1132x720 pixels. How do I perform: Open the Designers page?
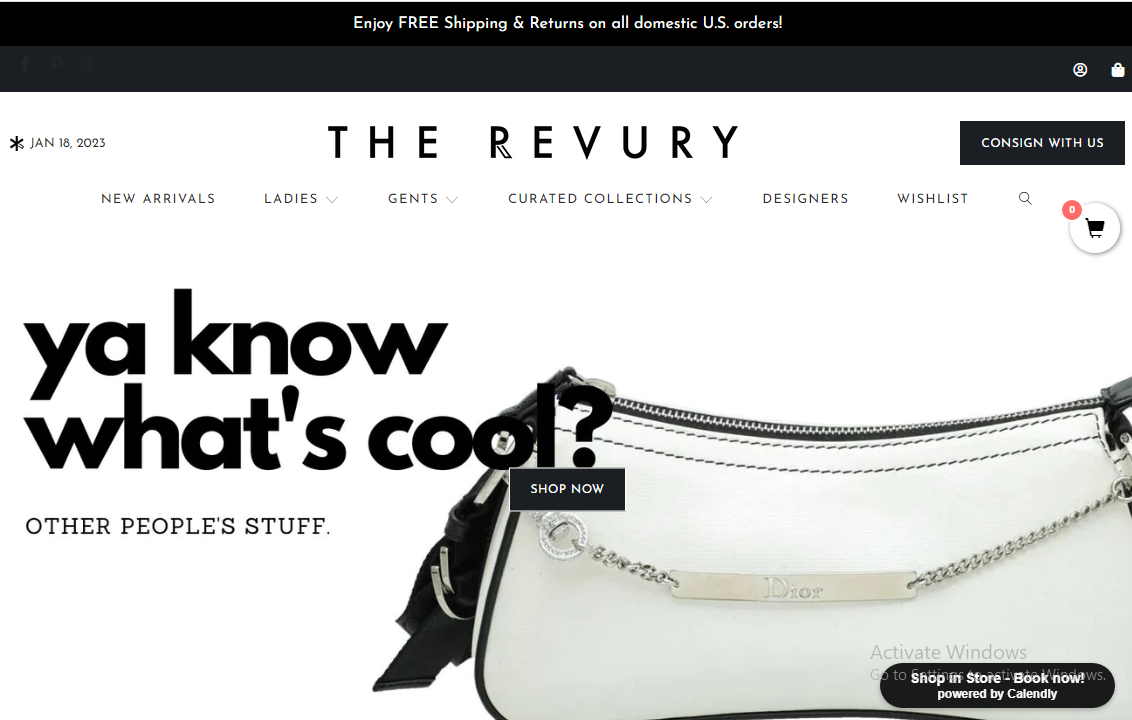806,199
